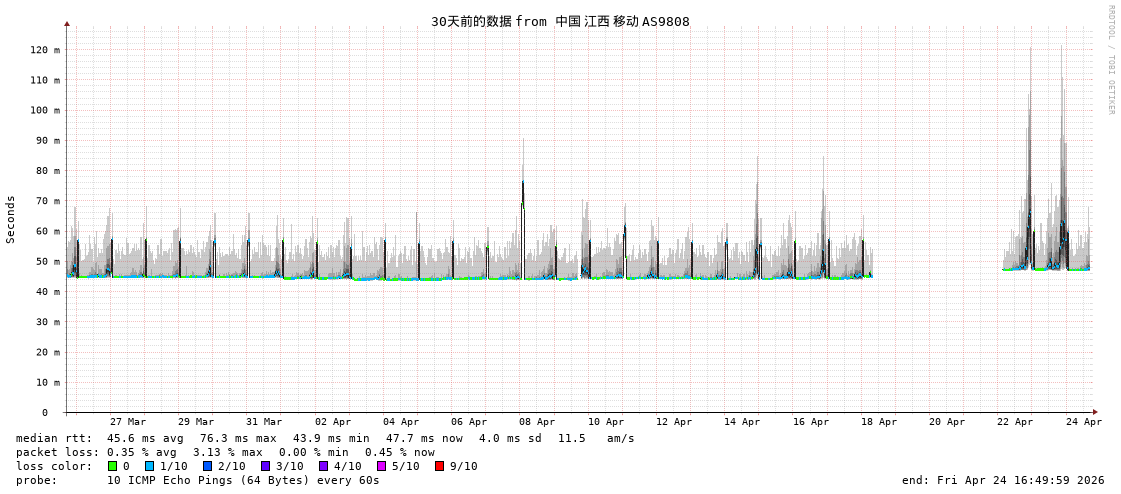Select the blue 2/10 loss color swatch
This screenshot has width=1121, height=494.
(x=207, y=466)
